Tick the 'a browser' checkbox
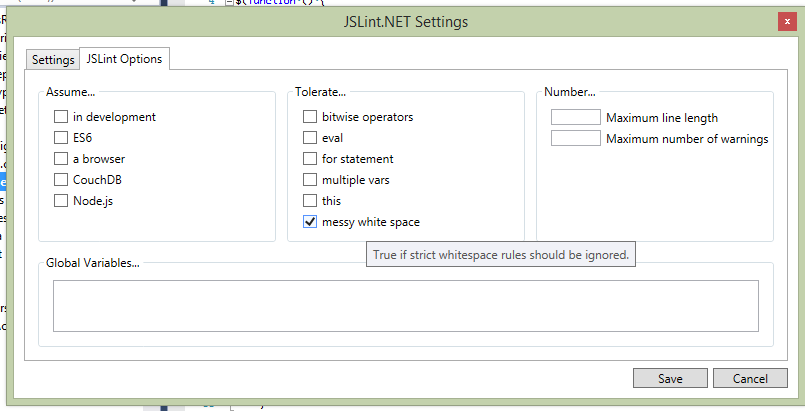This screenshot has height=411, width=805. (x=61, y=159)
